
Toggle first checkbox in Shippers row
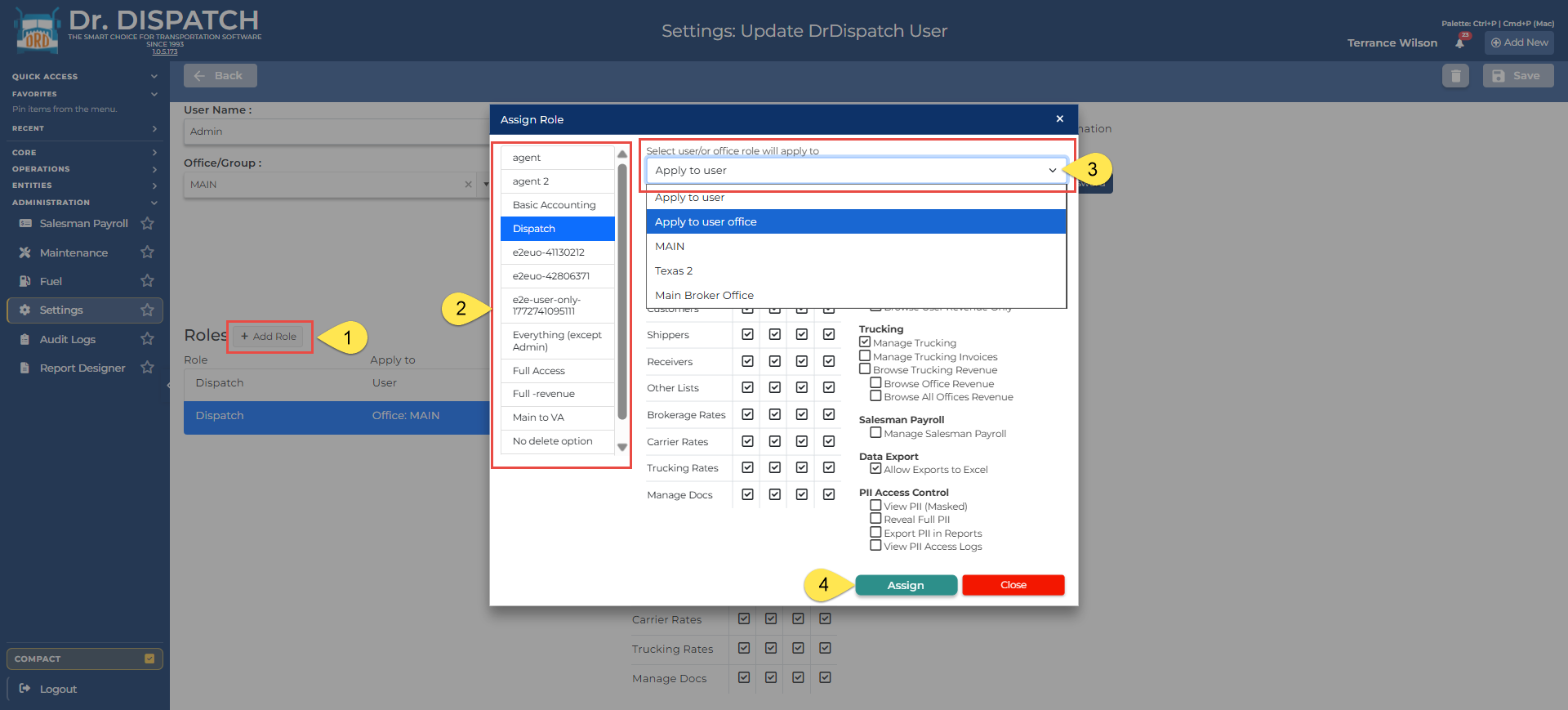[747, 334]
